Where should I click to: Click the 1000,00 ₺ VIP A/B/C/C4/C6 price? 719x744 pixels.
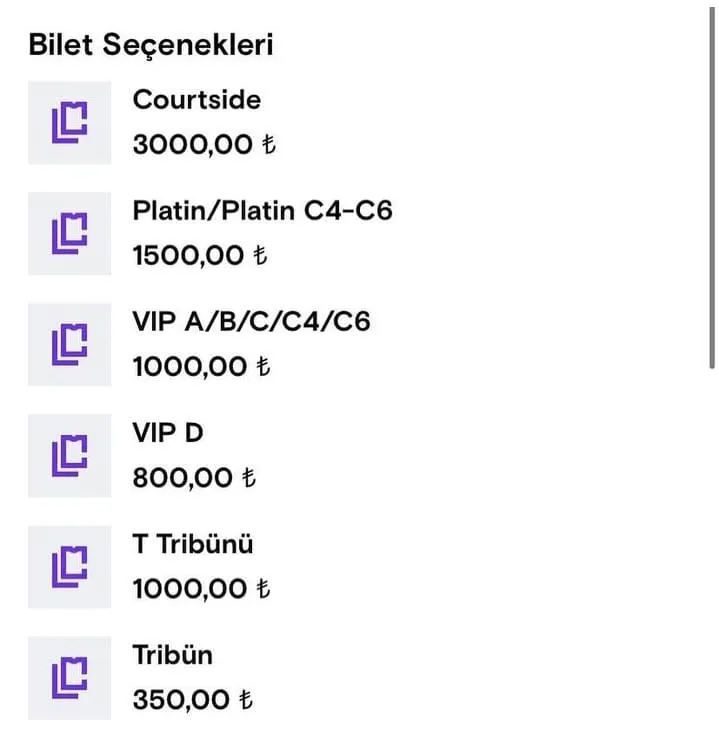[x=201, y=367]
